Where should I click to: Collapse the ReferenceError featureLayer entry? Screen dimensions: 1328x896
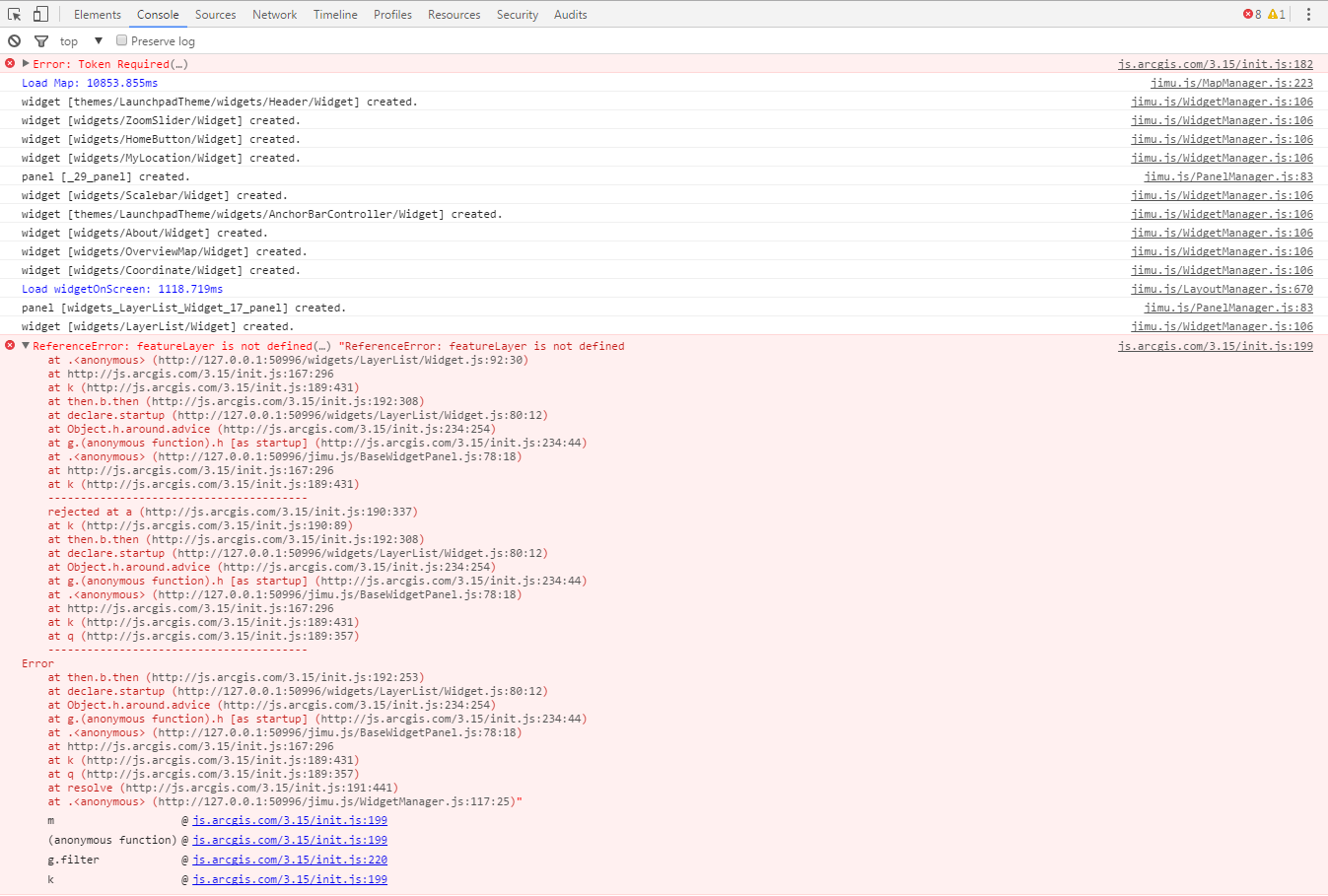[x=26, y=346]
